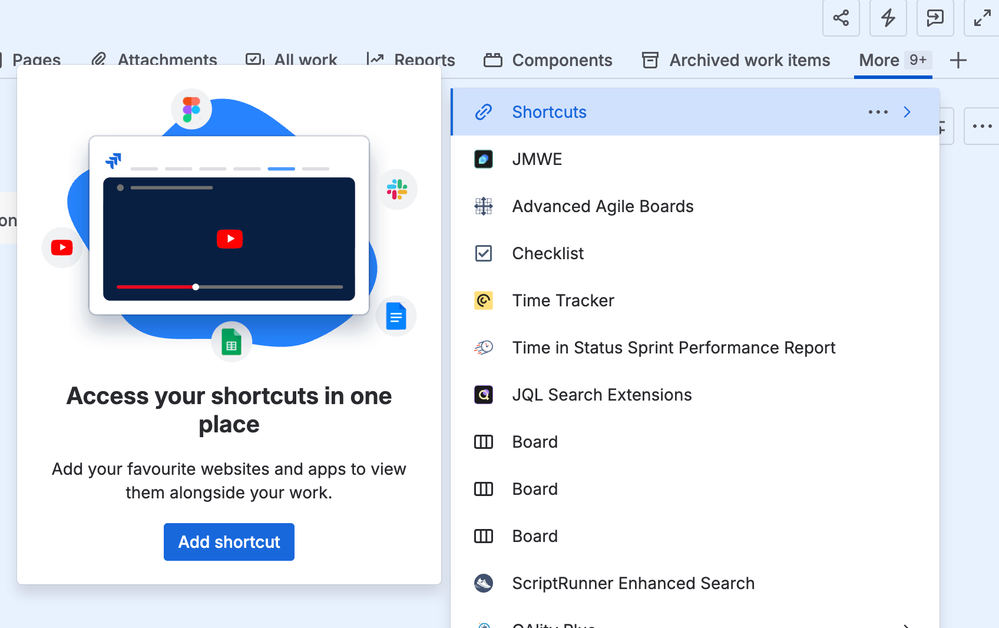The width and height of the screenshot is (999, 628).
Task: Add a new tab with plus icon
Action: (958, 61)
